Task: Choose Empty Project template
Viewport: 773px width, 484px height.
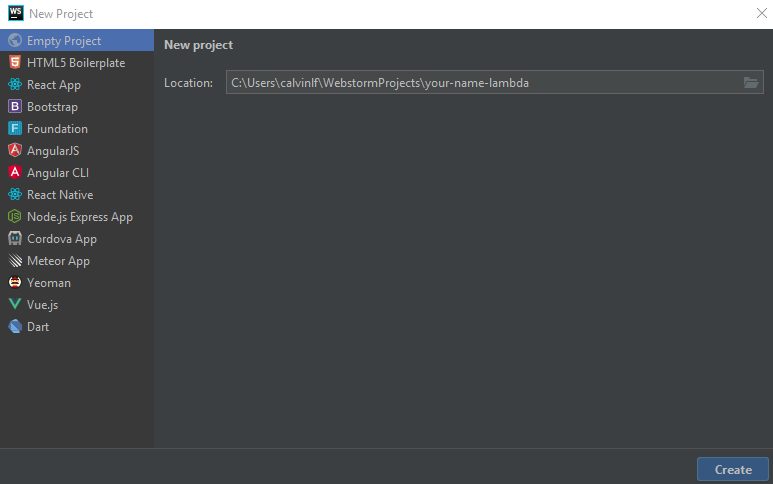Action: click(77, 40)
